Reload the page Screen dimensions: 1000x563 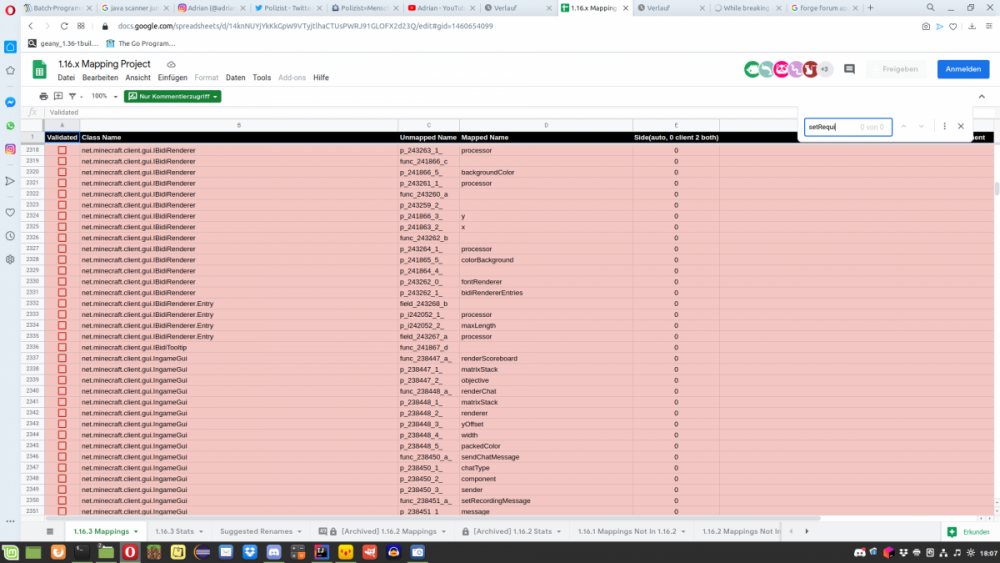[64, 26]
